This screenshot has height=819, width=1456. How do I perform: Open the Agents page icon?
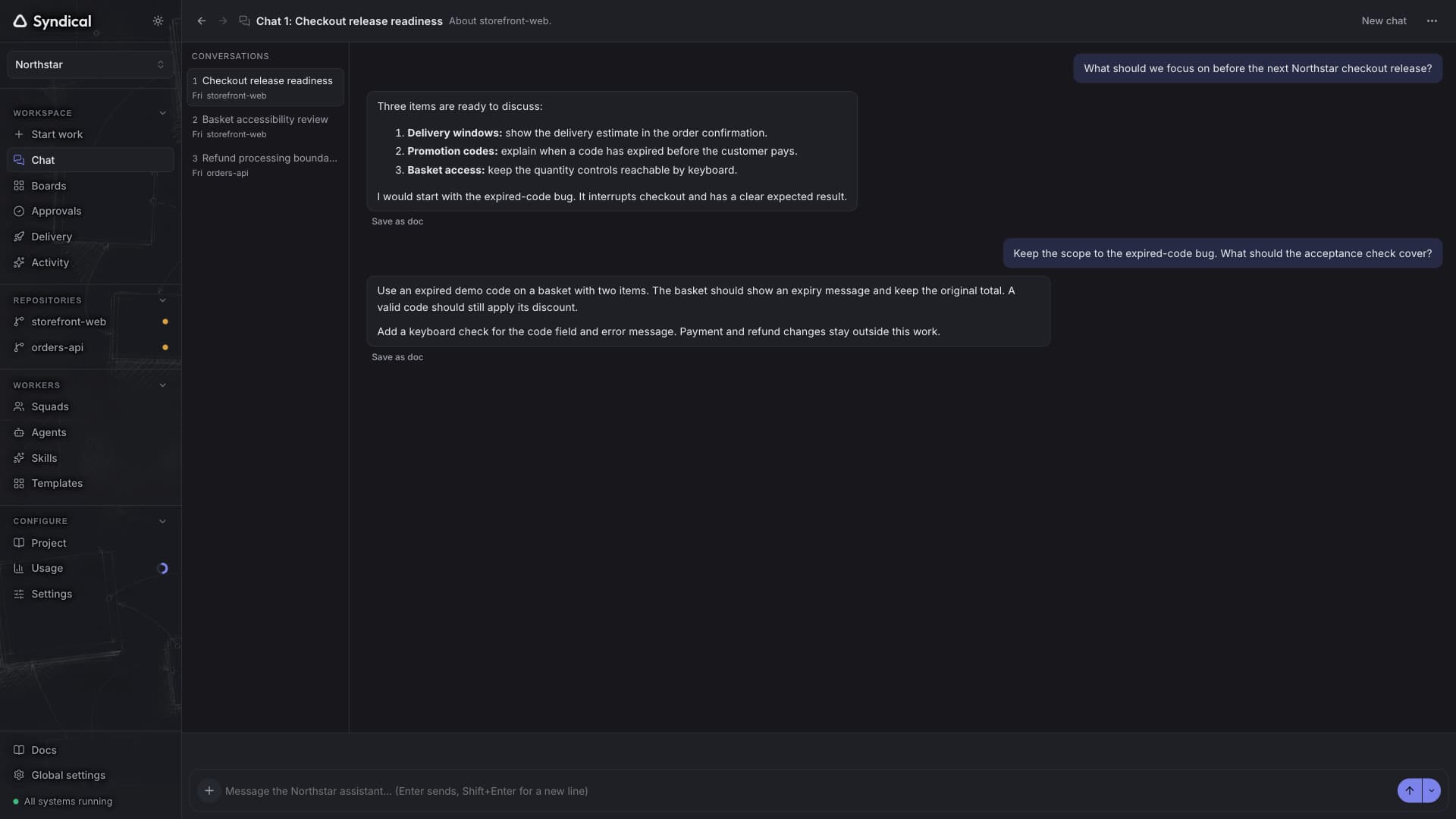(x=19, y=432)
